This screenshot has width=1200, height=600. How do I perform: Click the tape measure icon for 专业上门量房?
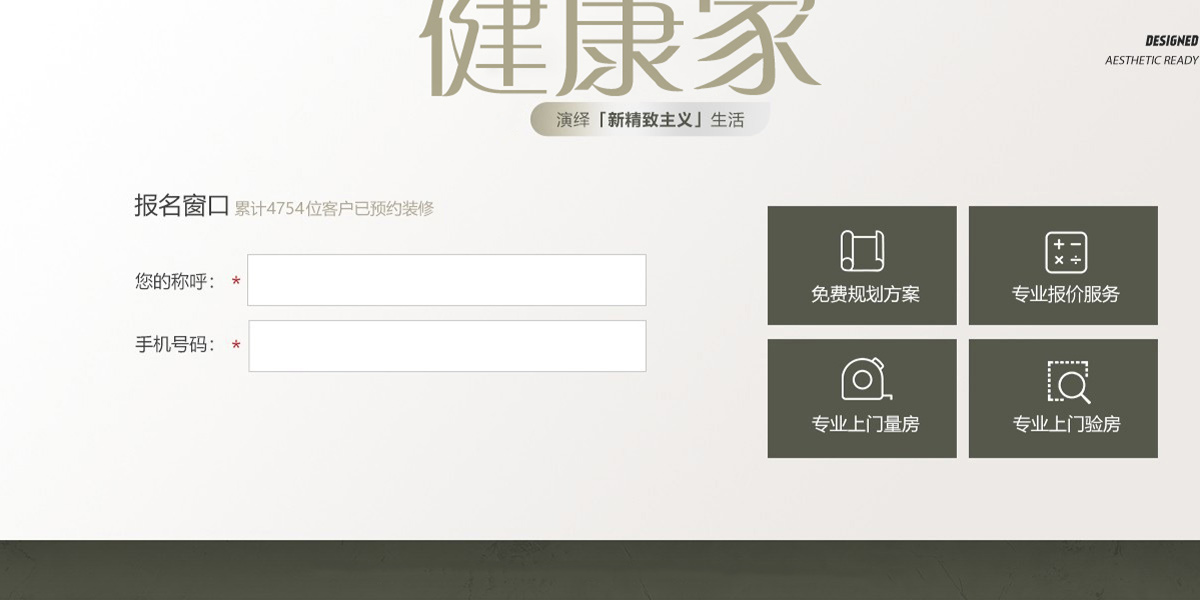(x=866, y=380)
